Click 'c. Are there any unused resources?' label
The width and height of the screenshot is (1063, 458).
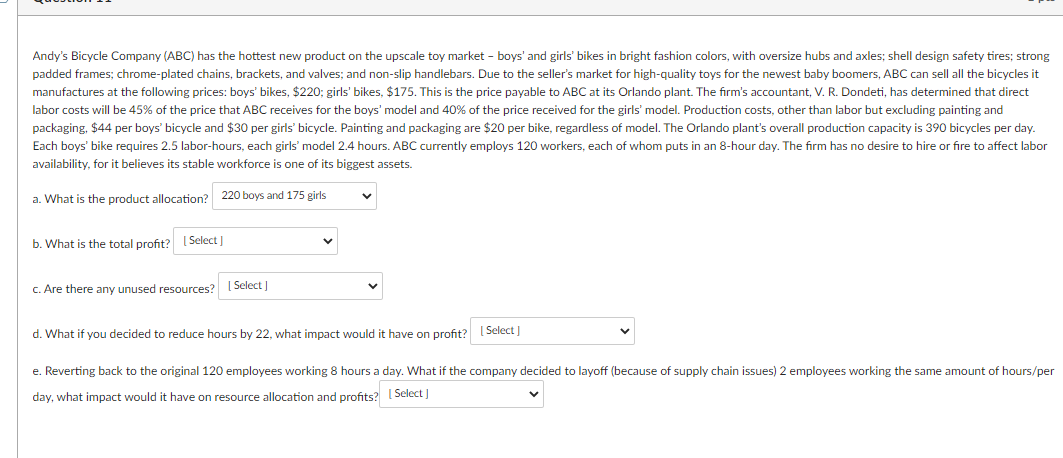tap(124, 290)
